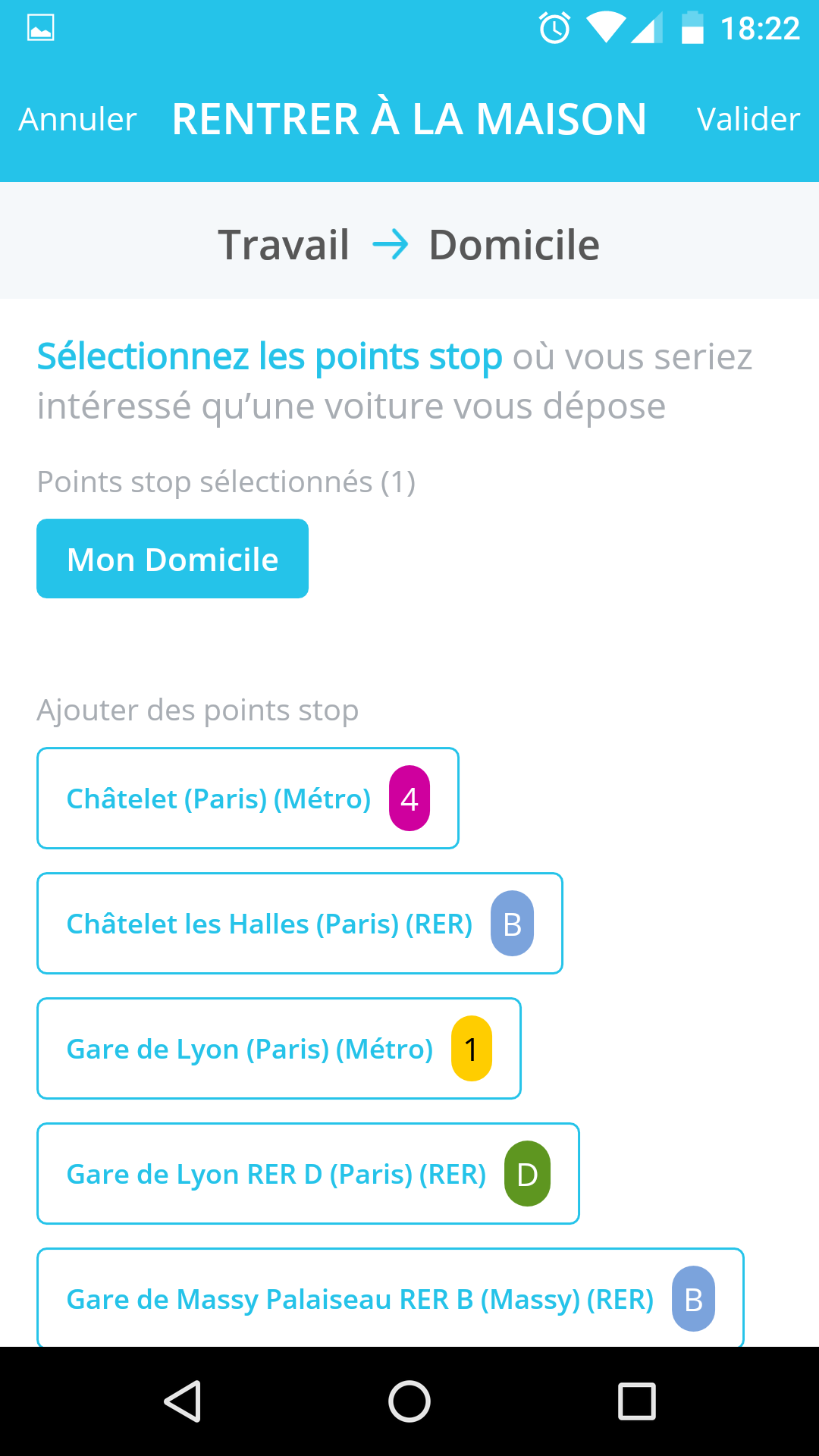Screen dimensions: 819x1456
Task: Tap the yellow line 1 badge
Action: pyautogui.click(x=471, y=1049)
